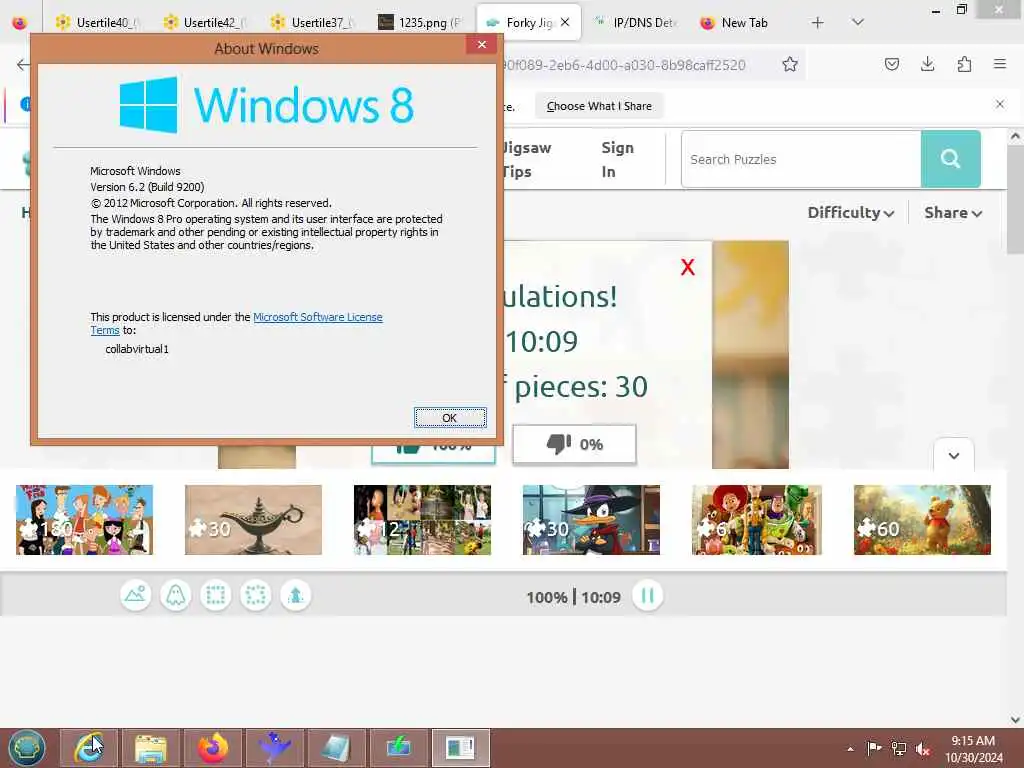Click the thumbs down 0% button

[574, 444]
